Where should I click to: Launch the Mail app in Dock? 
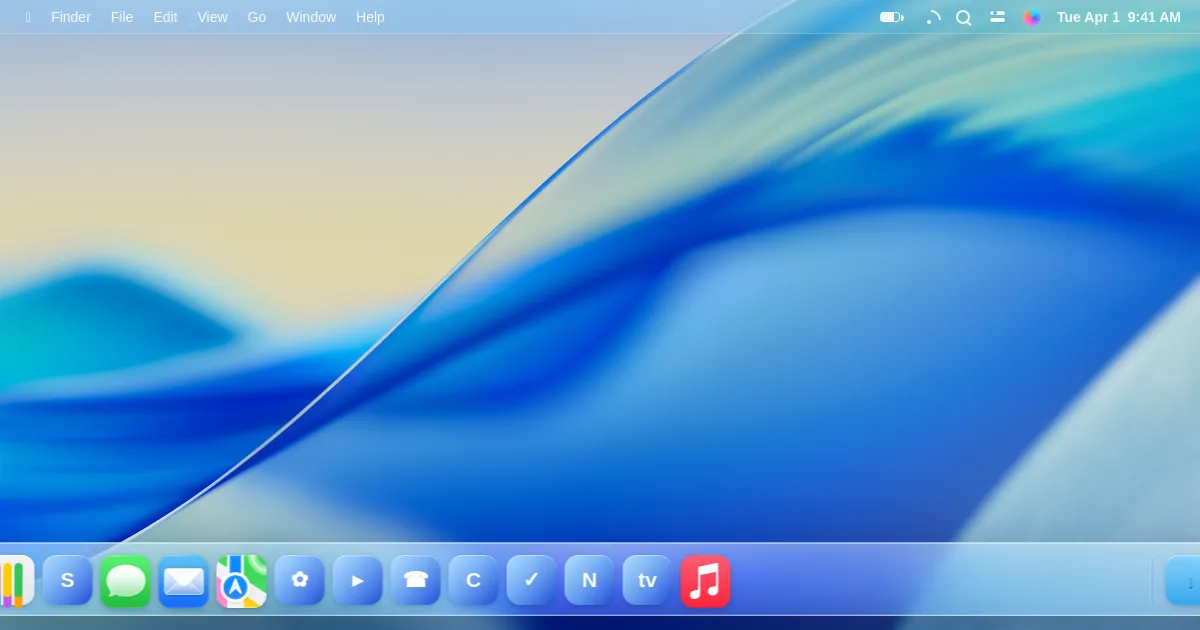[x=183, y=581]
